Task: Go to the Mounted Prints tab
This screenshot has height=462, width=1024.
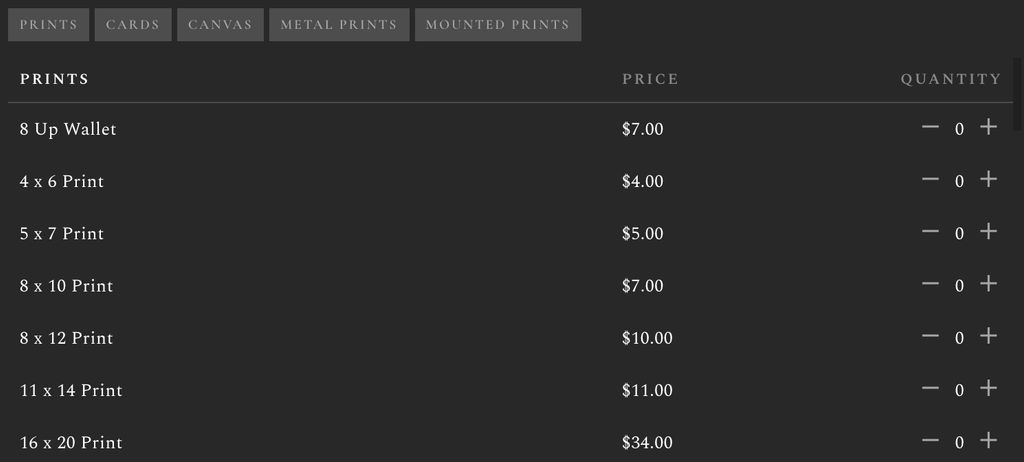Action: tap(498, 25)
